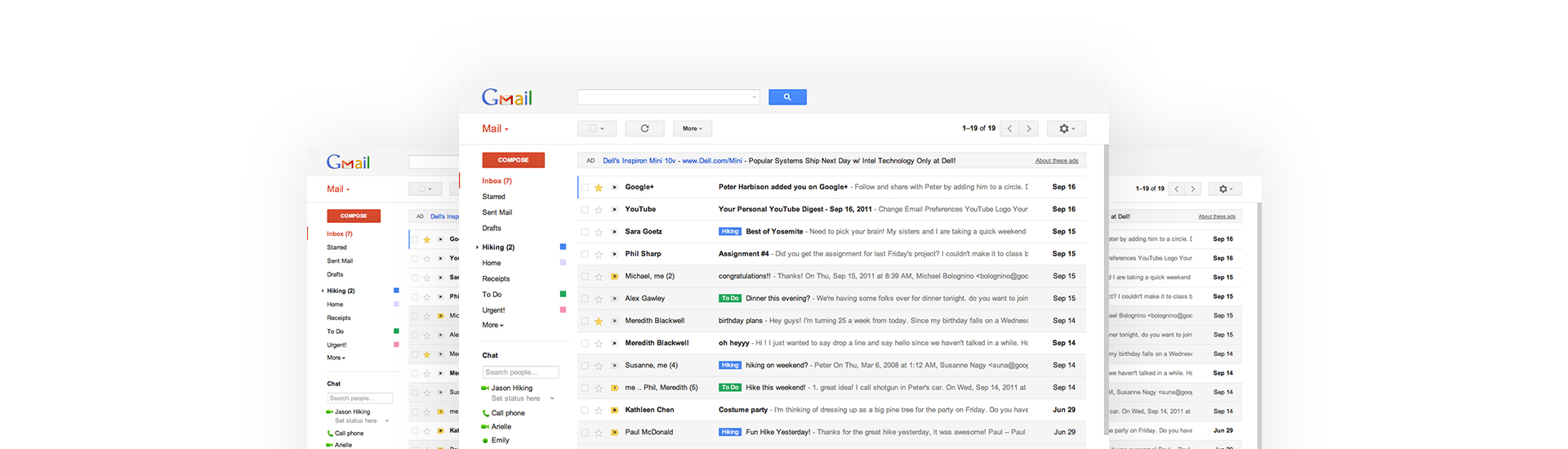1568x449 pixels.
Task: Go to the previous page of messages
Action: pyautogui.click(x=1010, y=128)
